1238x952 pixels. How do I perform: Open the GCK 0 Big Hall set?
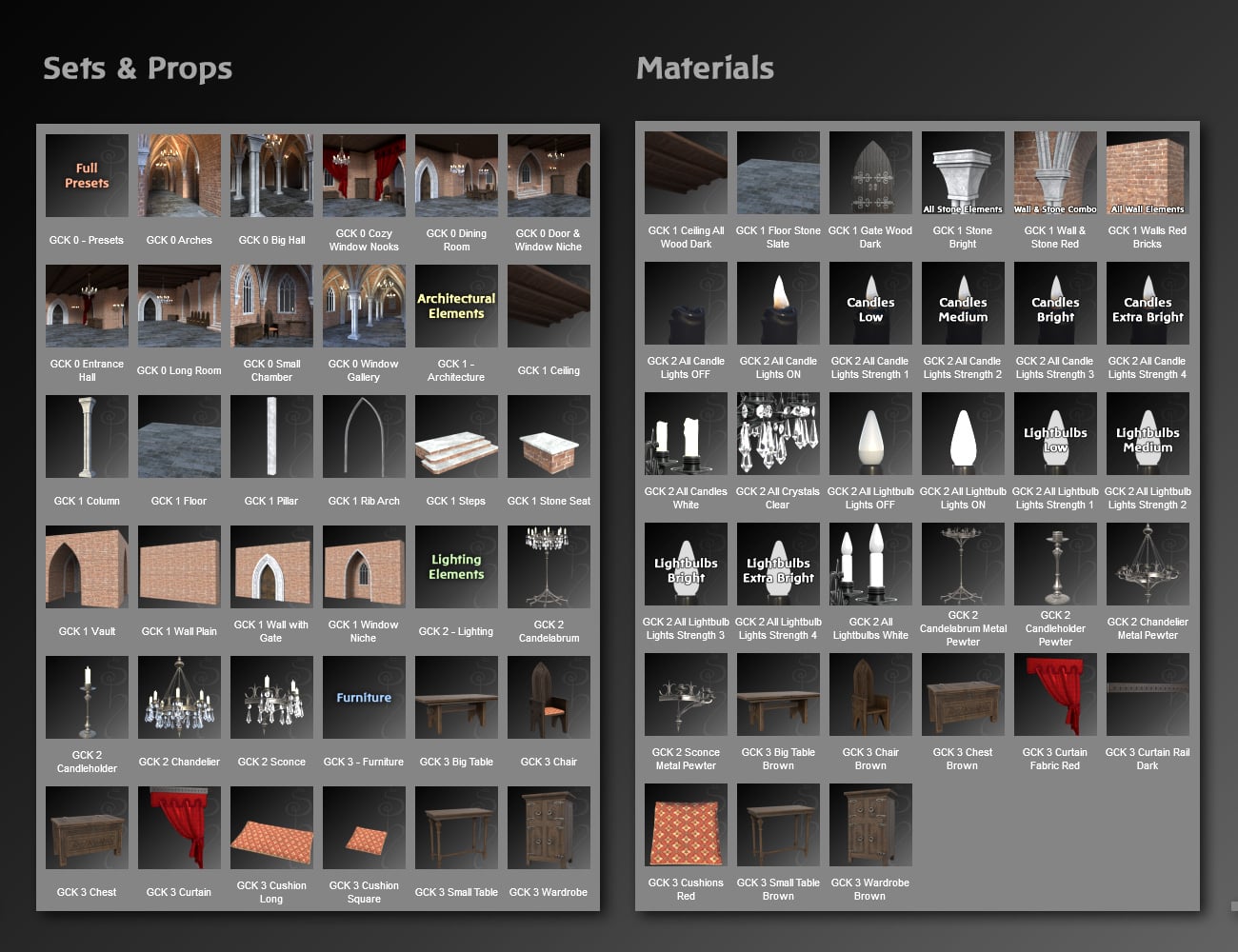pos(271,175)
